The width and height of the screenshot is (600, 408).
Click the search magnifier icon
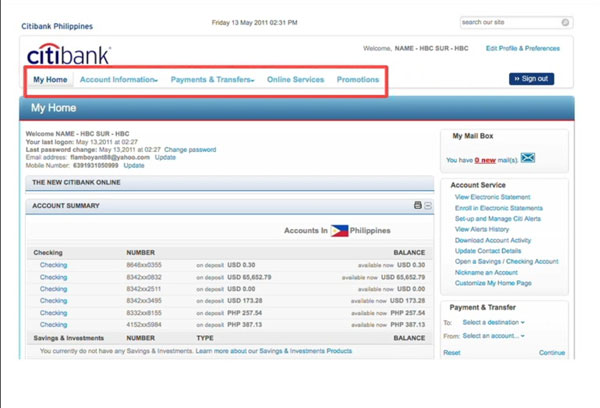point(565,23)
